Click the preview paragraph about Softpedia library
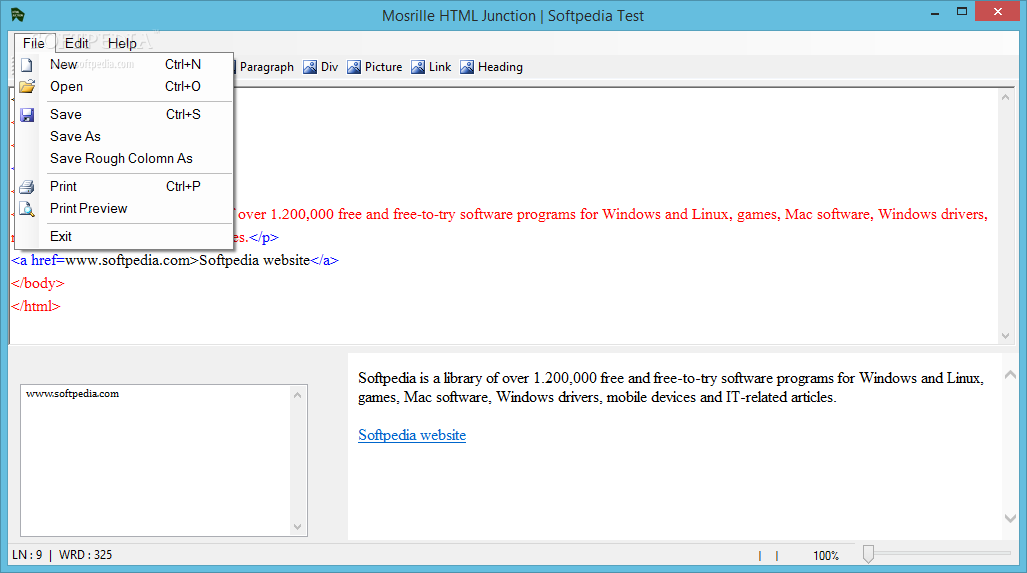This screenshot has height=573, width=1027. click(671, 388)
